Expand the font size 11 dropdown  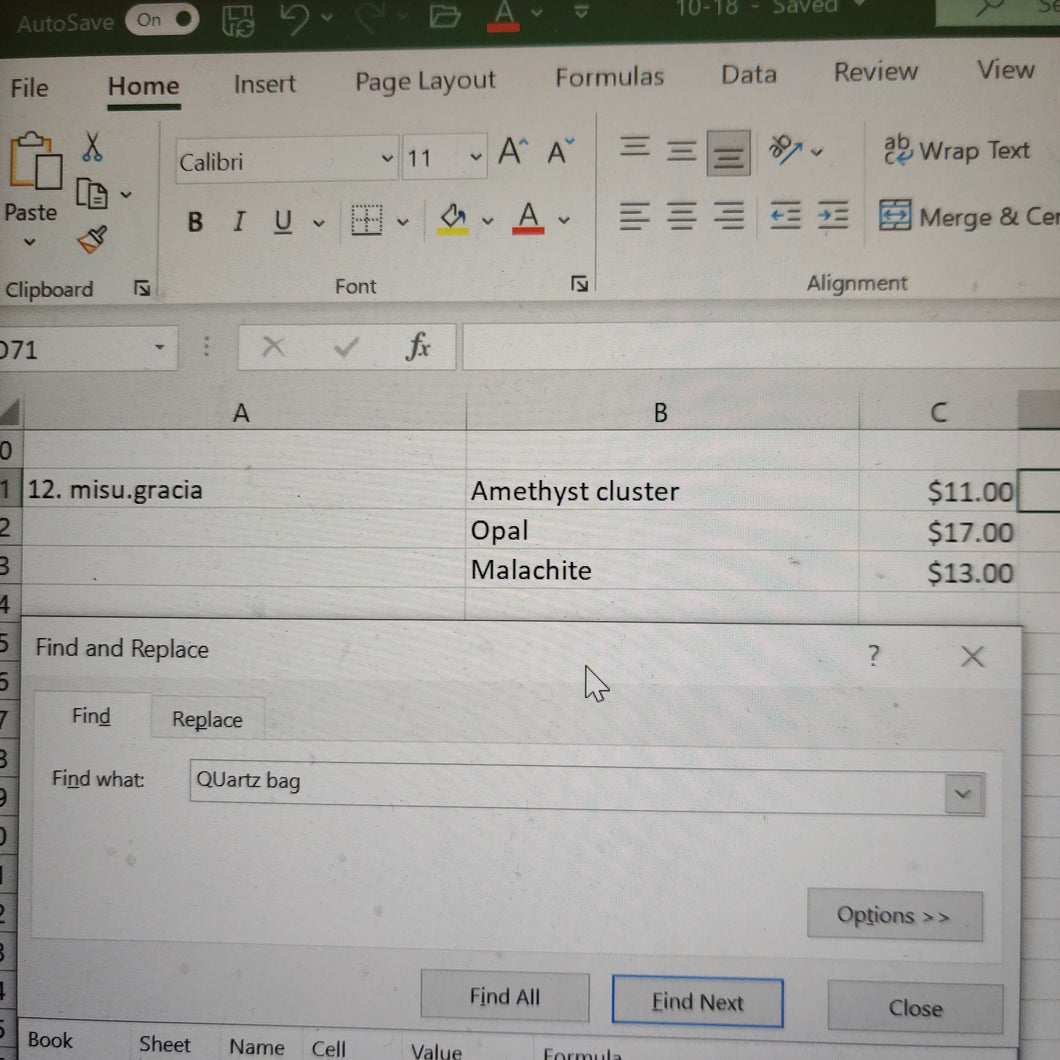tap(476, 158)
